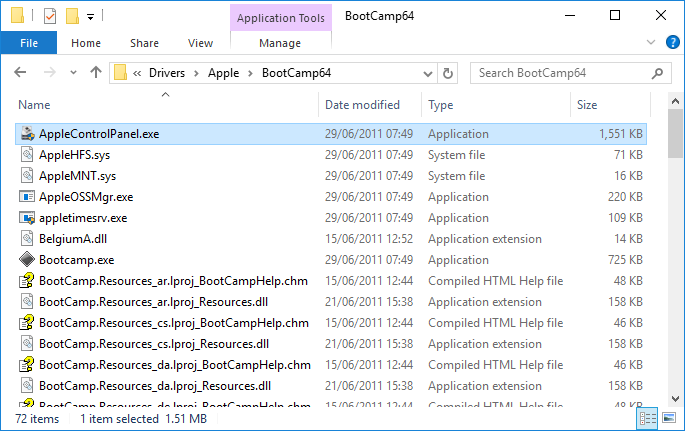
Task: Open the File menu tab
Action: pyautogui.click(x=29, y=43)
